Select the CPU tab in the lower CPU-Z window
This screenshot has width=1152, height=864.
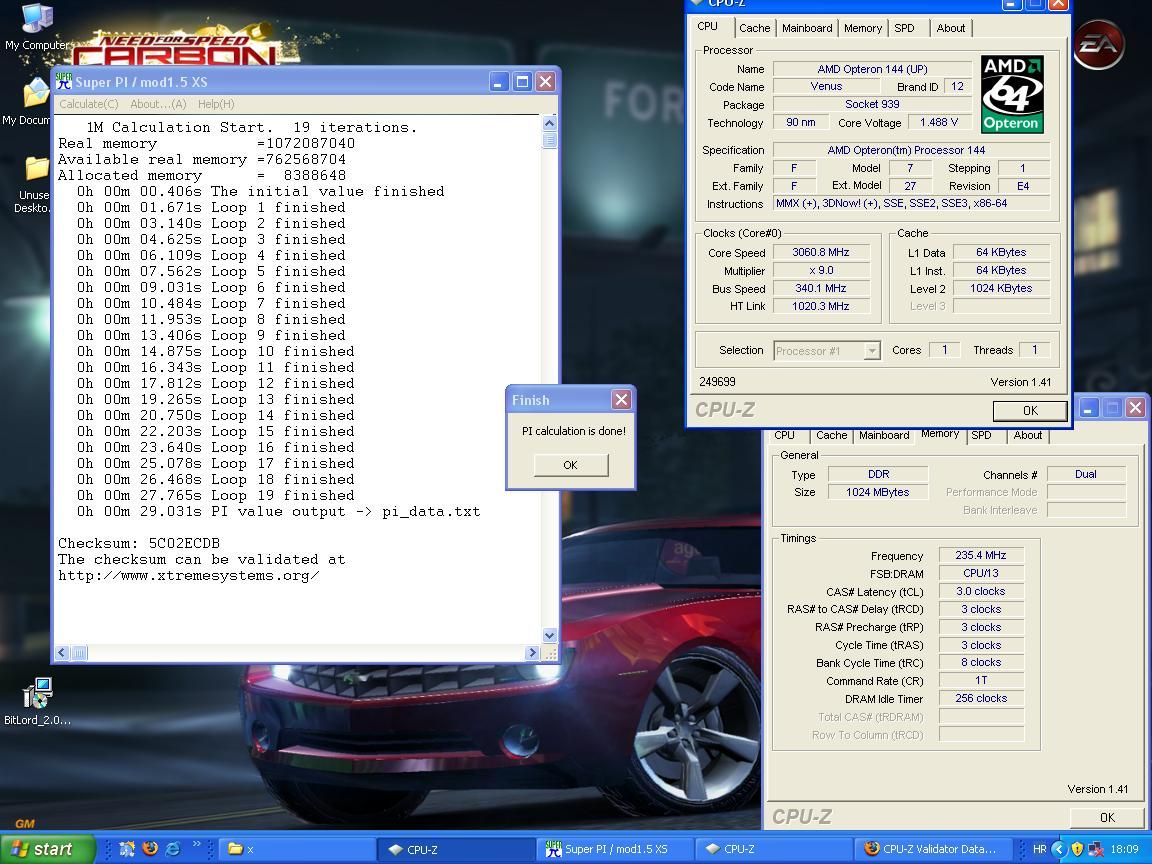(x=785, y=435)
